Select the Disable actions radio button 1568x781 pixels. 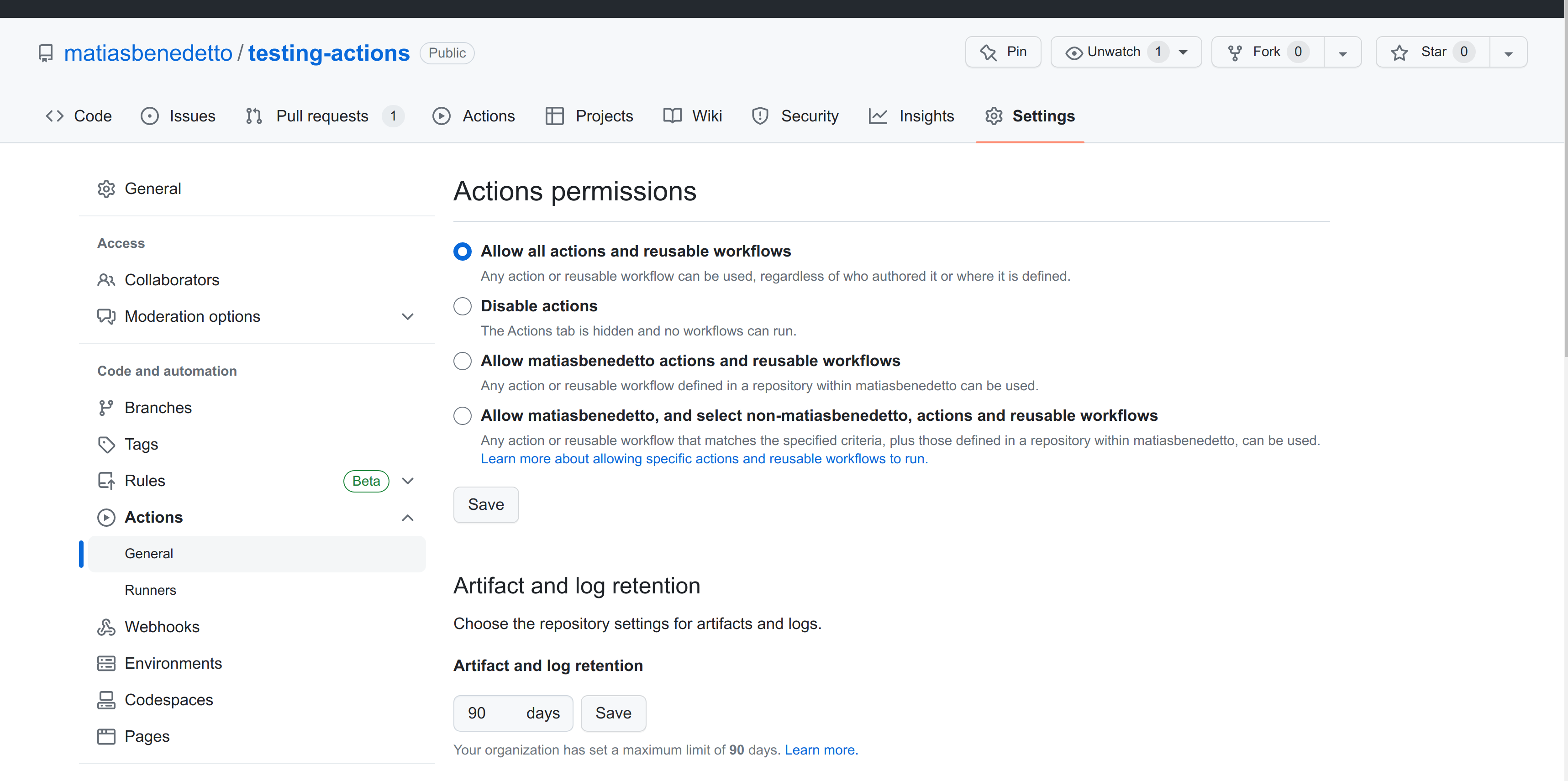[x=463, y=306]
